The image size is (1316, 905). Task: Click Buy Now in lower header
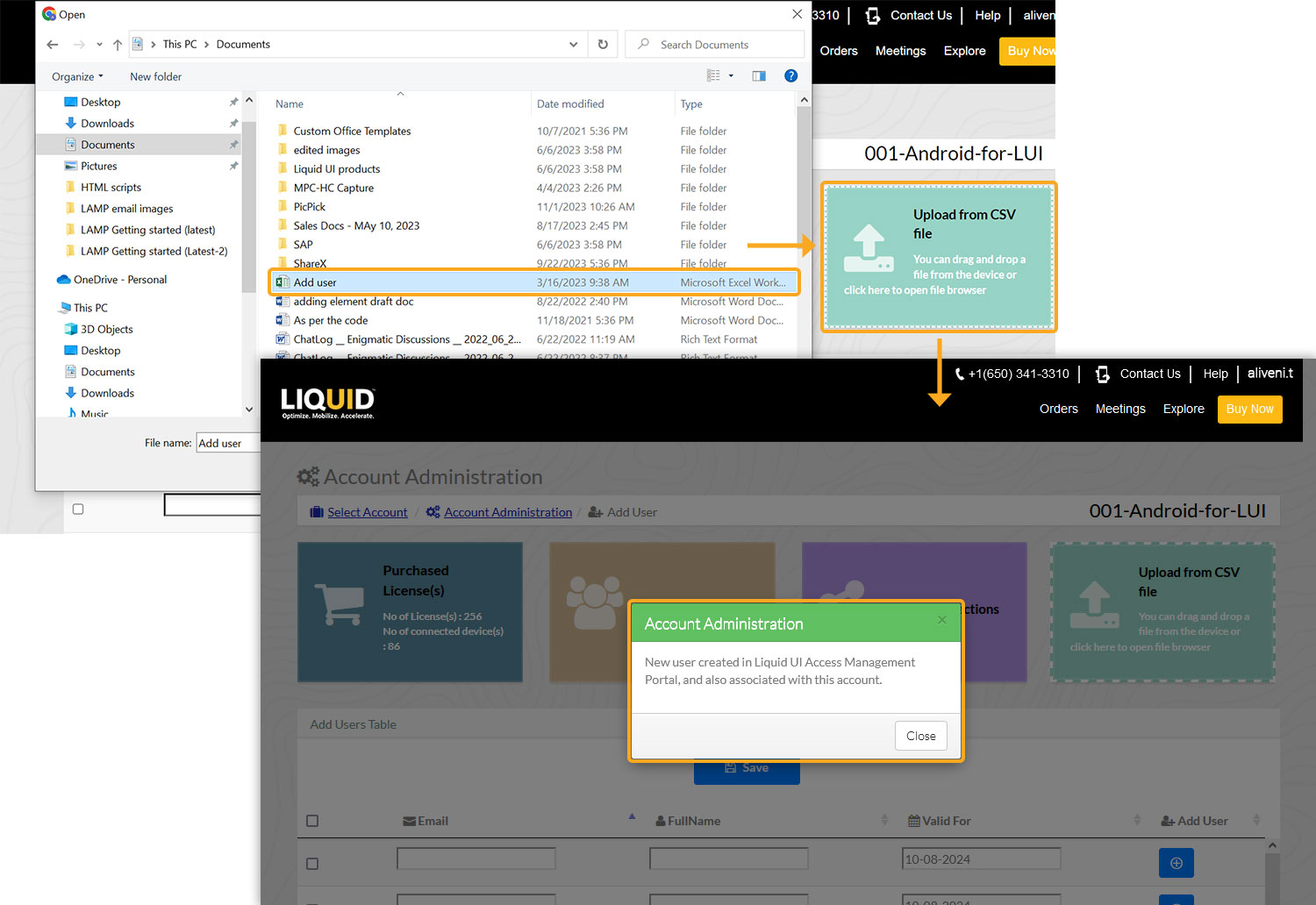[x=1249, y=409]
